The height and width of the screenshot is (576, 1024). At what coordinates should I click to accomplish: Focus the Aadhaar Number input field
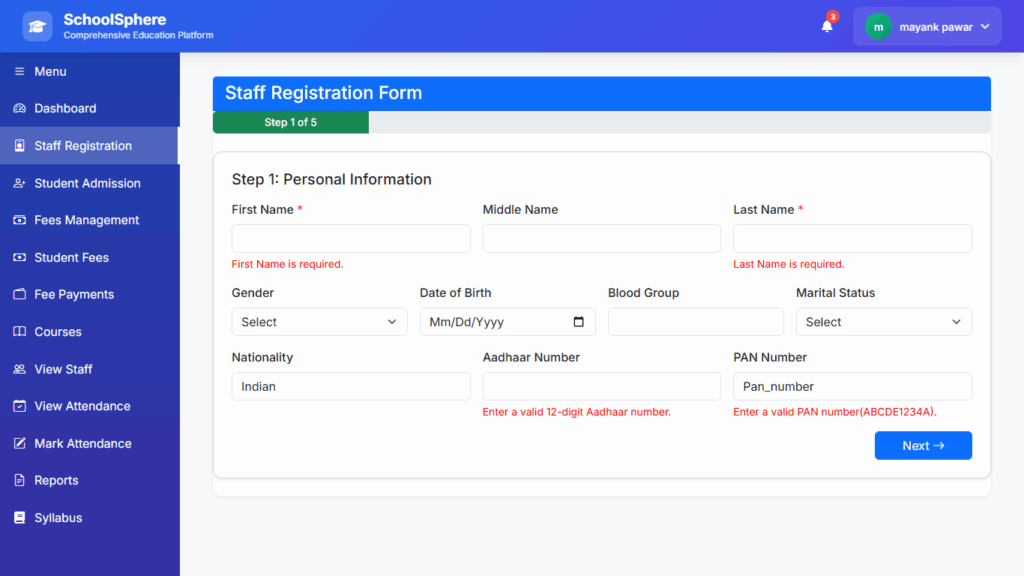pyautogui.click(x=601, y=386)
